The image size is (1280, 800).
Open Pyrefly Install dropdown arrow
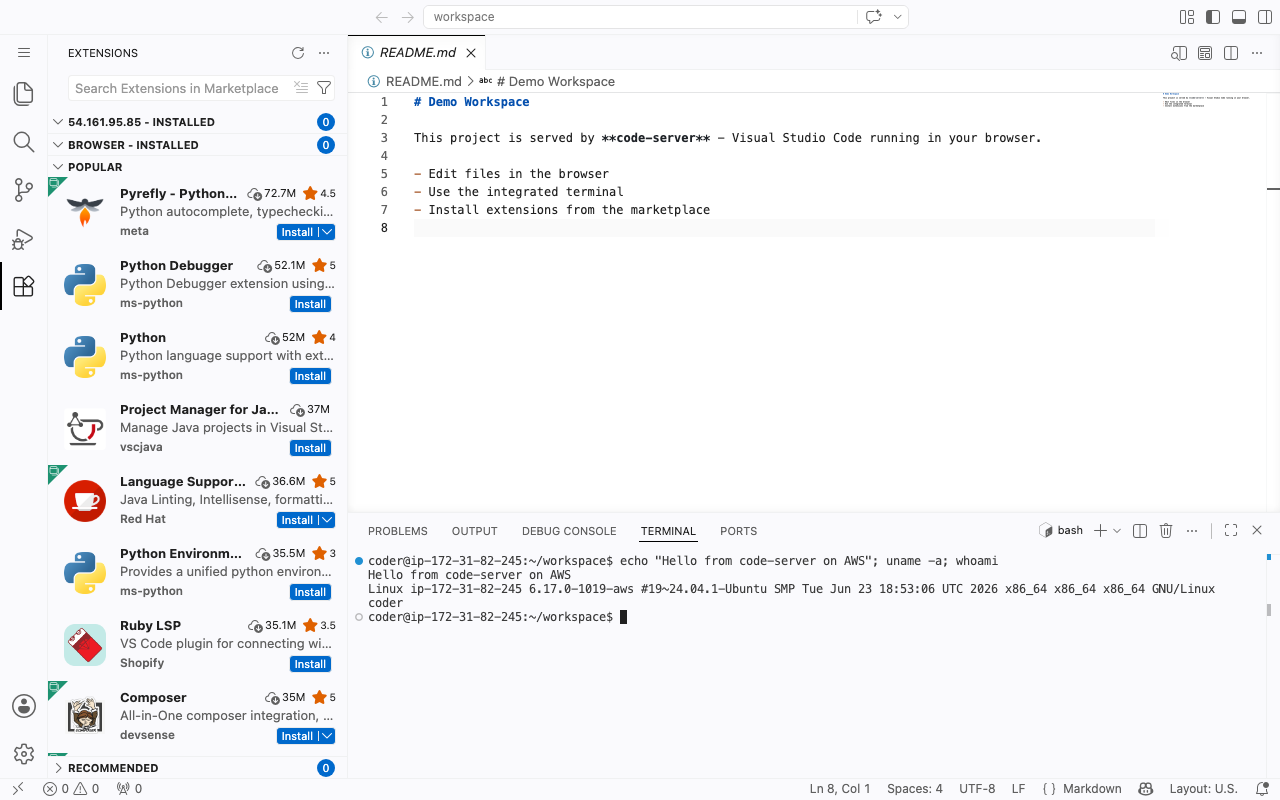327,232
